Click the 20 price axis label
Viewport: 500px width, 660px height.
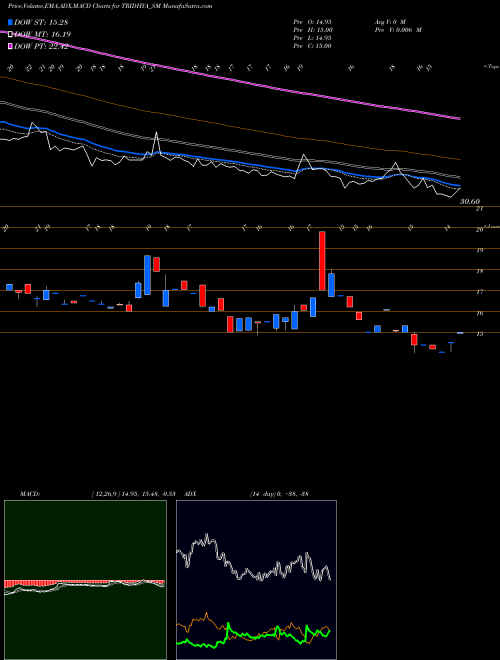point(479,229)
